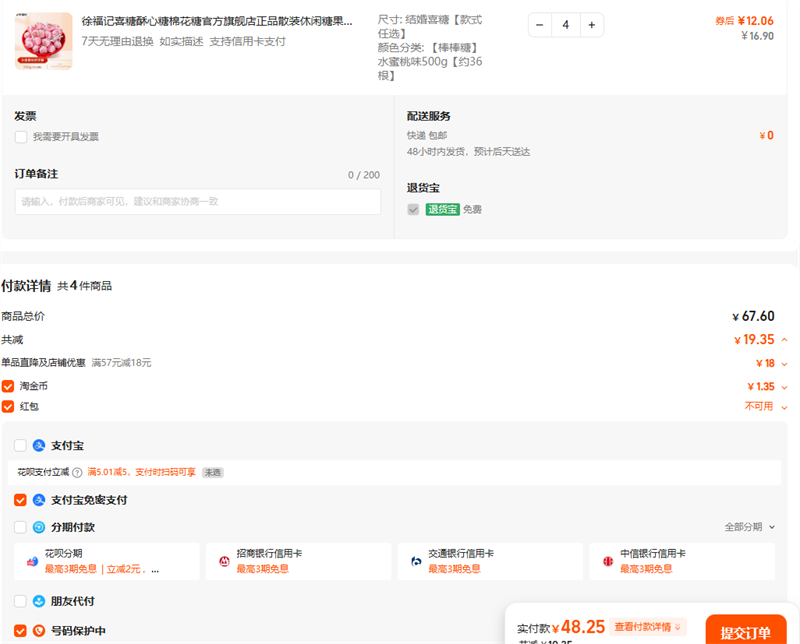The width and height of the screenshot is (800, 644).
Task: Click the 提交订单 submit order button
Action: (x=745, y=631)
